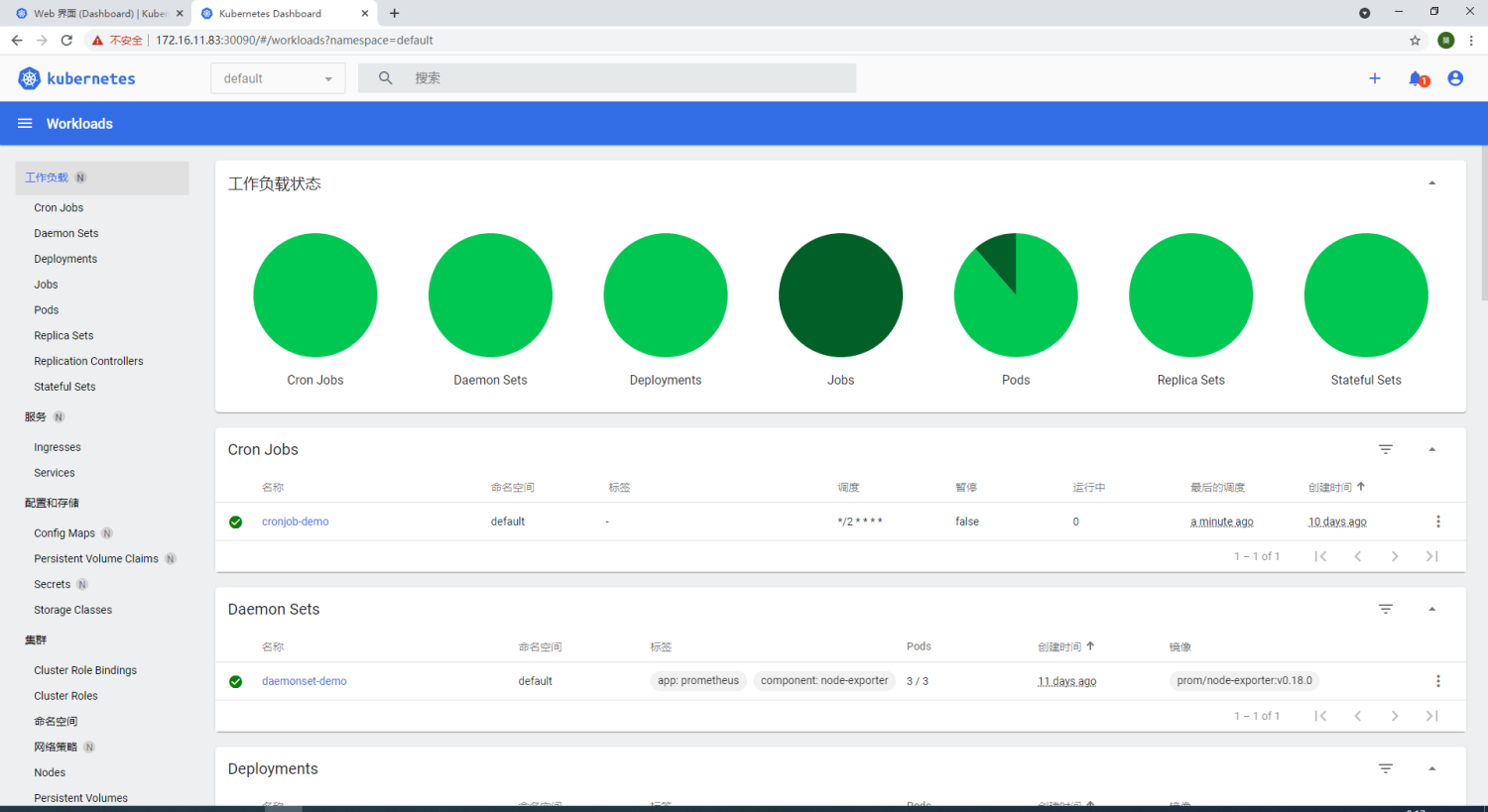1488x812 pixels.
Task: Open the daemonset-demo link
Action: pos(305,681)
